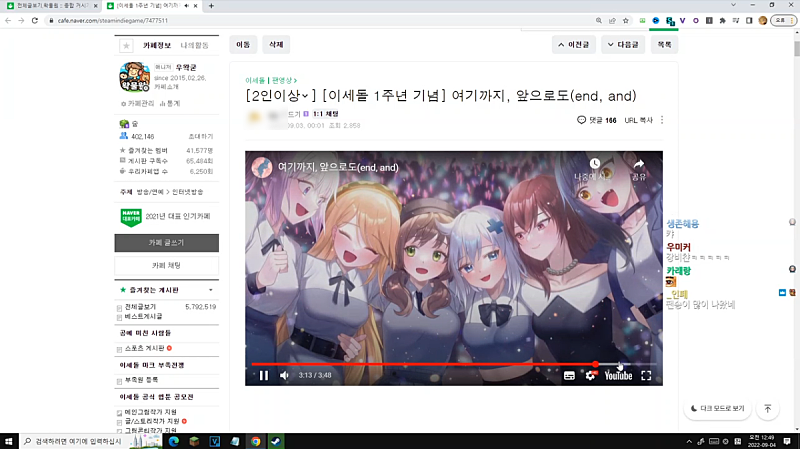Open Chrome side panel icon
Screen dimensions: 800x449
pos(749,20)
